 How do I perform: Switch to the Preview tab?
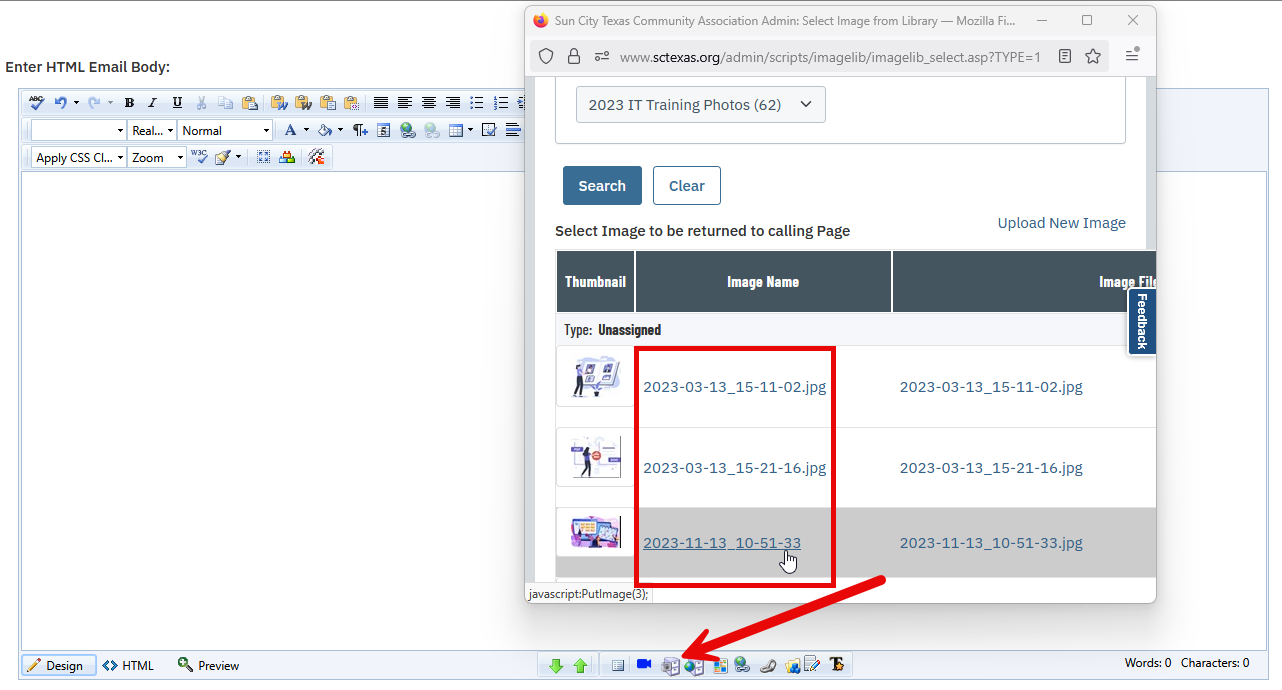(208, 665)
